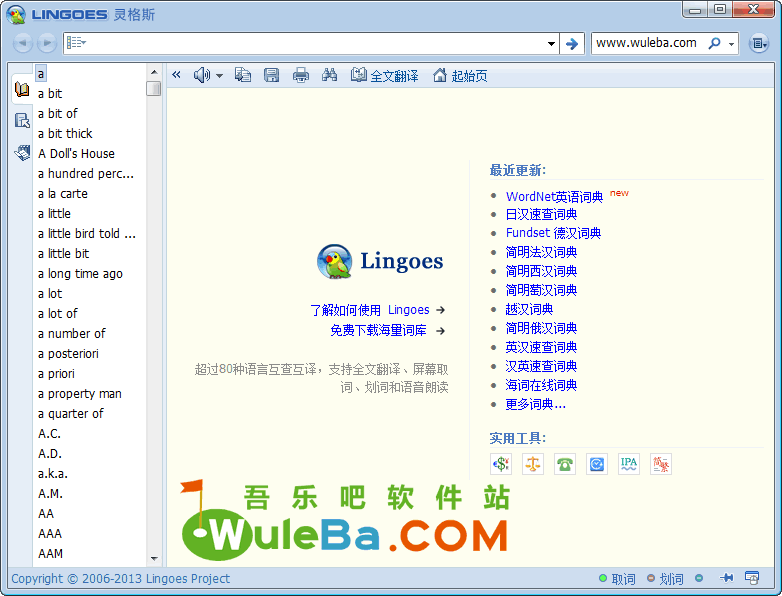Open the 免费下载海量词库 link
Screen dimensions: 782x596
tap(378, 330)
